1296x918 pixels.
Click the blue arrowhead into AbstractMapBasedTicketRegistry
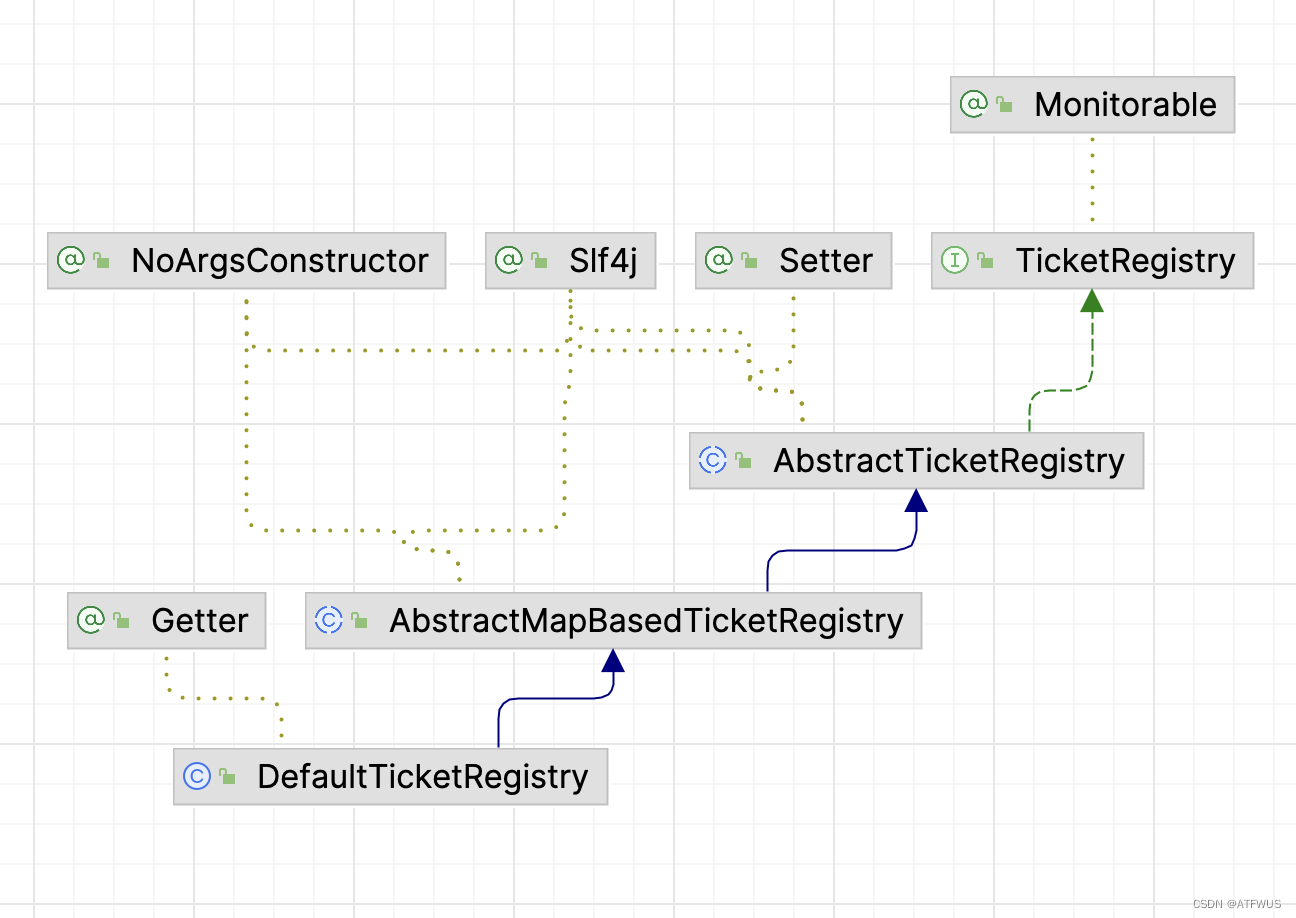[613, 660]
